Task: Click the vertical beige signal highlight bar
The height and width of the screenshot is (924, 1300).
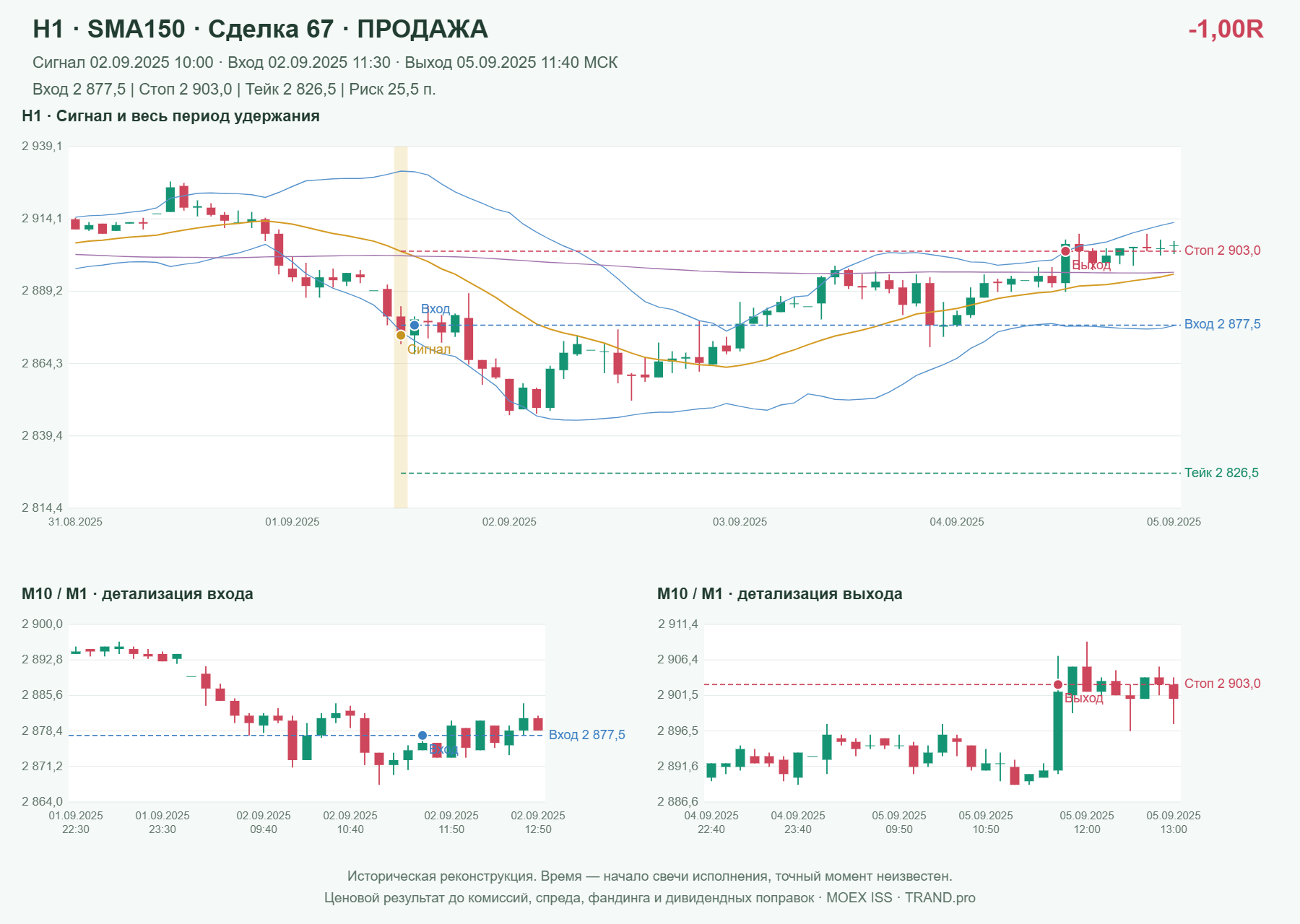Action: click(x=401, y=327)
